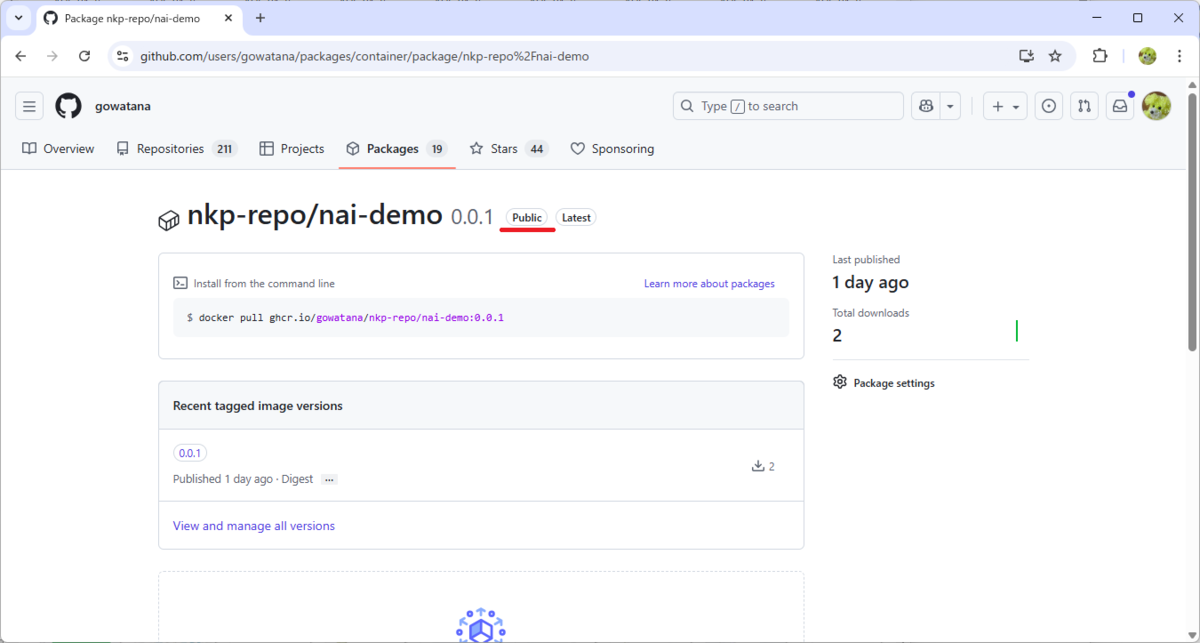This screenshot has width=1200, height=643.
Task: Switch to the Overview tab
Action: [x=58, y=149]
